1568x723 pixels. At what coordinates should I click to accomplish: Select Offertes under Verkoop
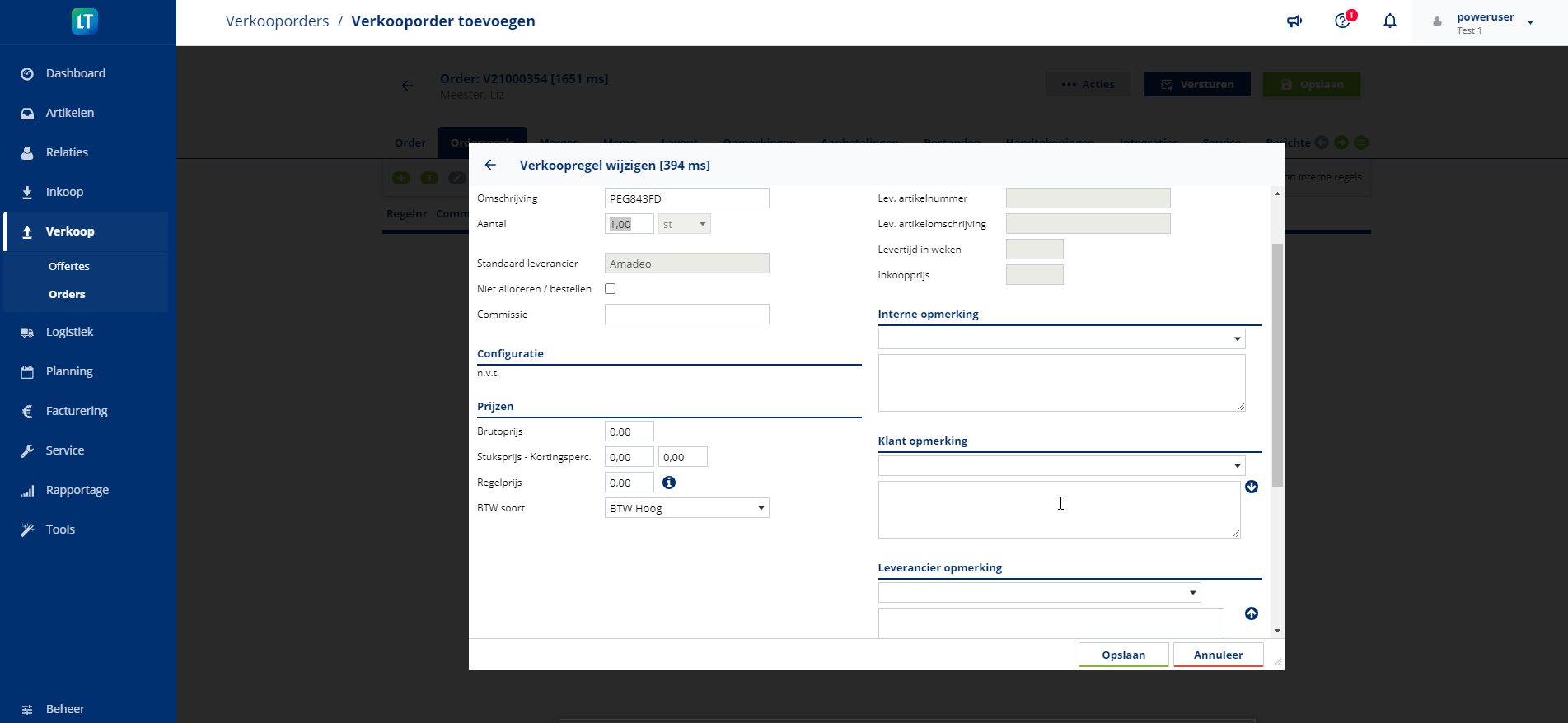tap(69, 266)
